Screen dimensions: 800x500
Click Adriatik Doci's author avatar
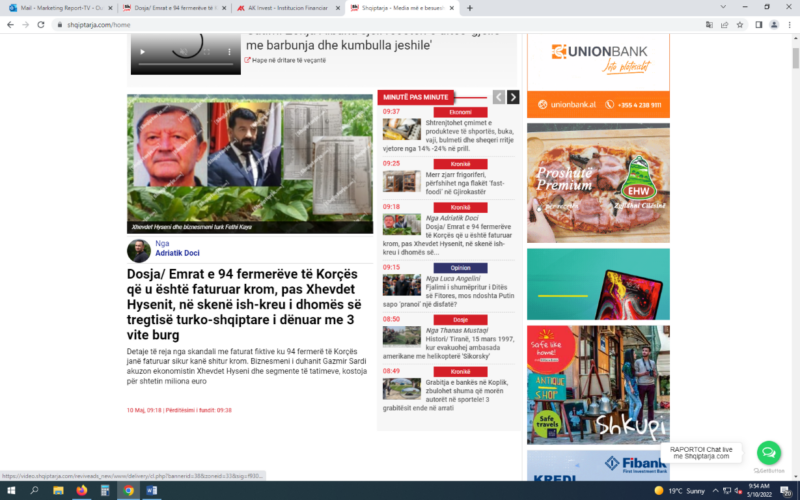click(138, 251)
